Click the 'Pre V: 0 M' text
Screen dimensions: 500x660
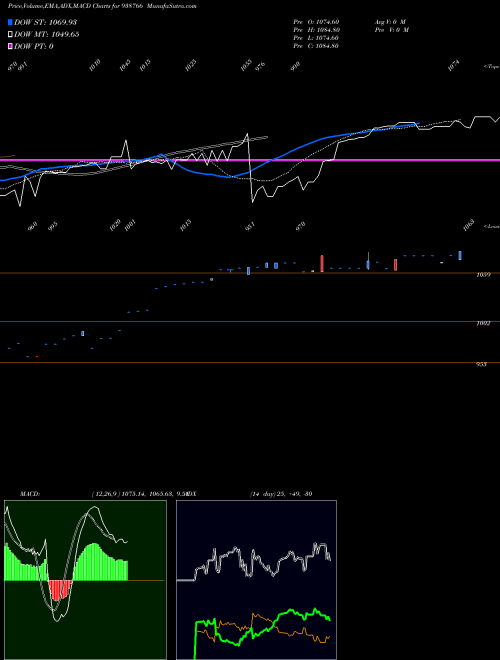coord(393,30)
